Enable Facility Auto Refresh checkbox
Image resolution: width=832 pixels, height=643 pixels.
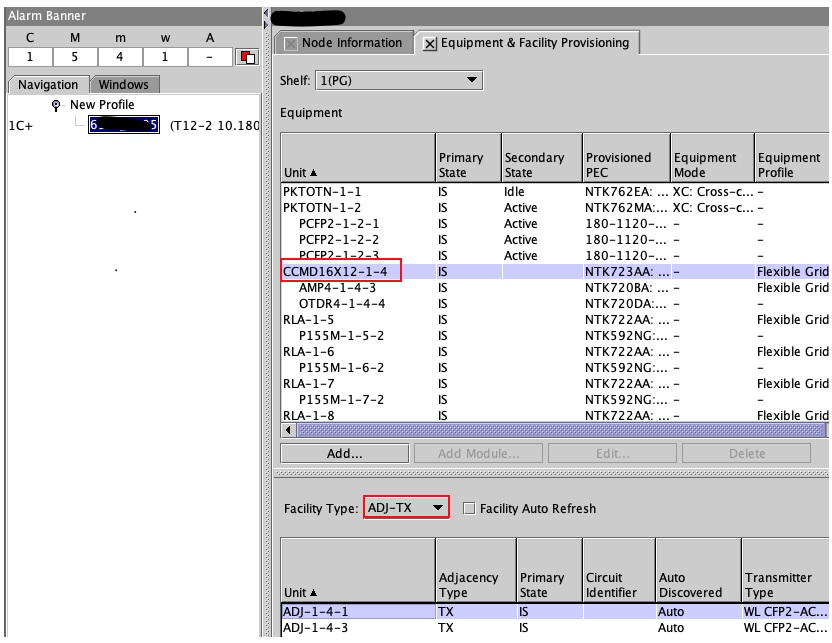click(x=469, y=508)
